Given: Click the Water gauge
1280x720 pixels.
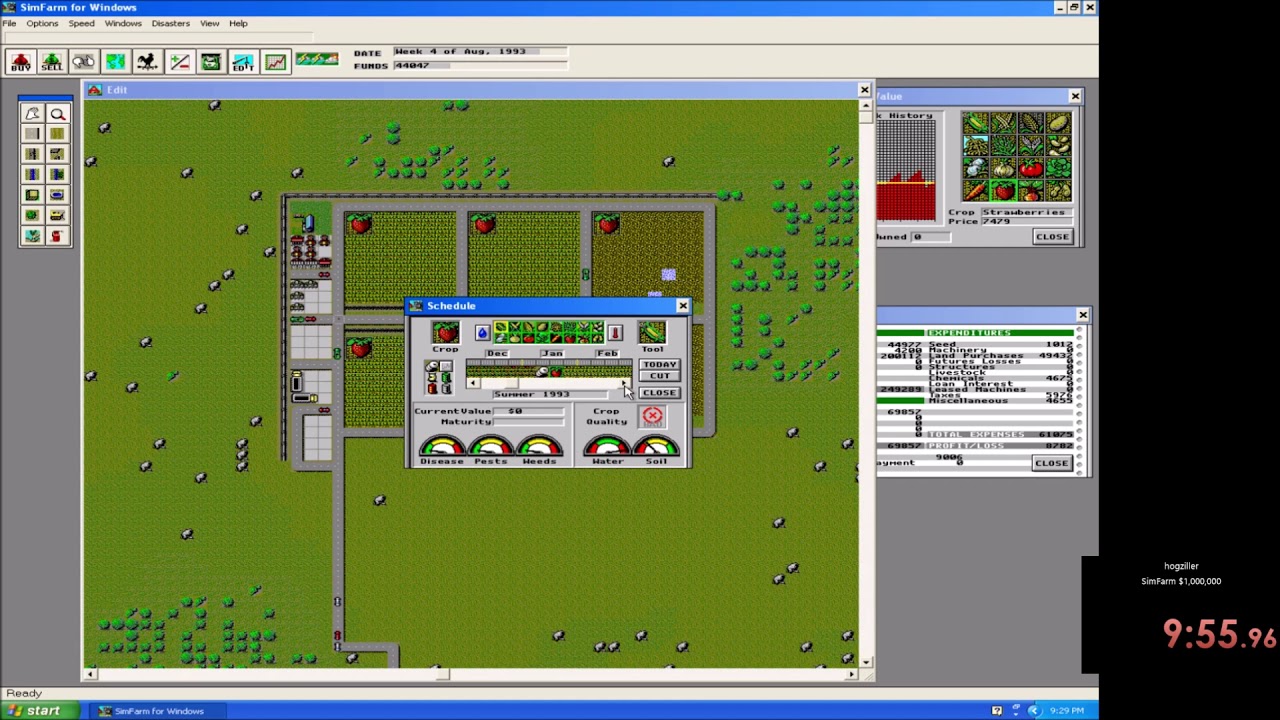Looking at the screenshot, I should [x=608, y=446].
